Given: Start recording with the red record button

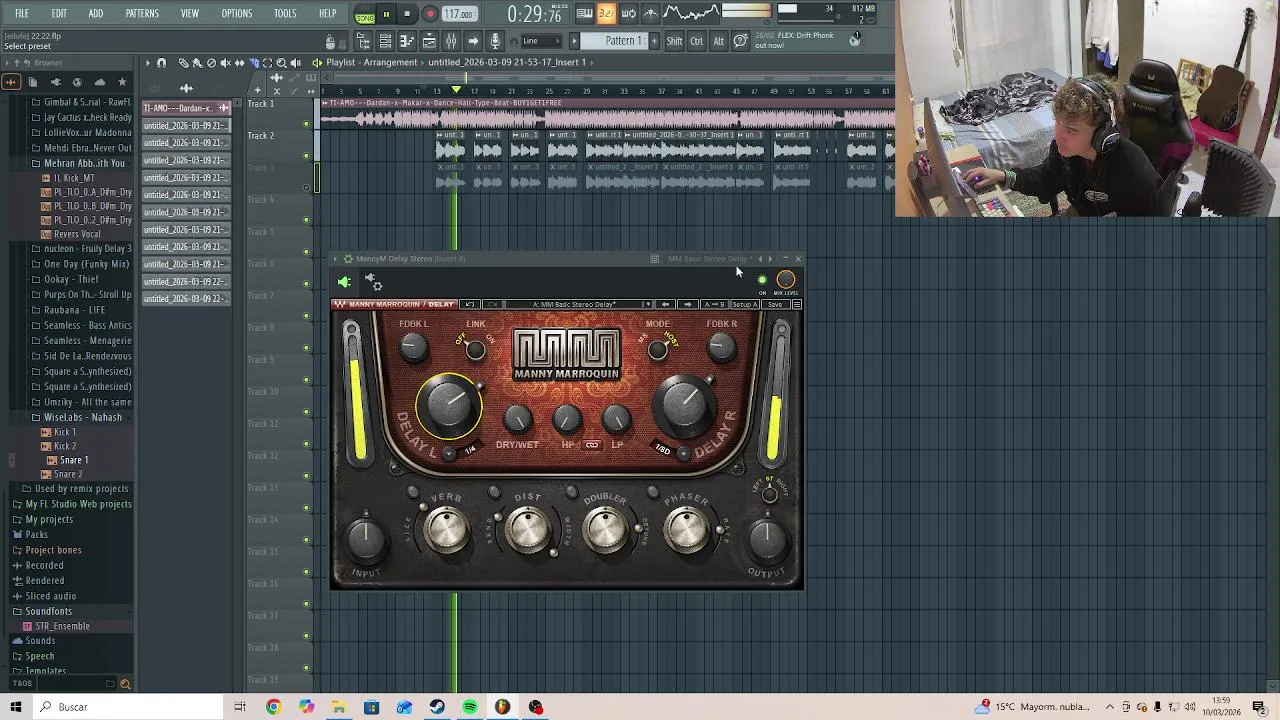Looking at the screenshot, I should (x=430, y=14).
